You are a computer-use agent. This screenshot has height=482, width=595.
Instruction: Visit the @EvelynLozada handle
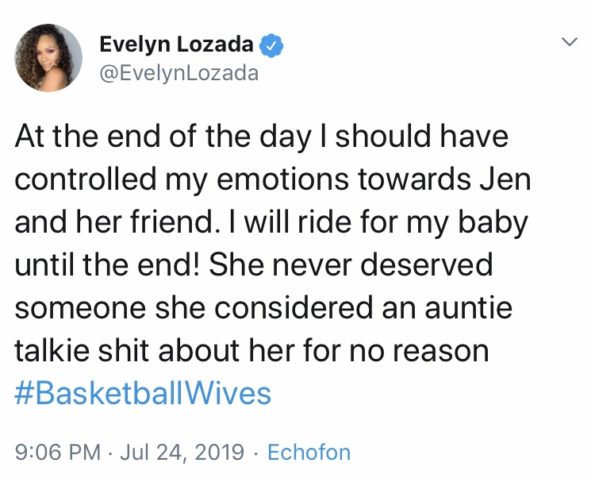tap(179, 73)
